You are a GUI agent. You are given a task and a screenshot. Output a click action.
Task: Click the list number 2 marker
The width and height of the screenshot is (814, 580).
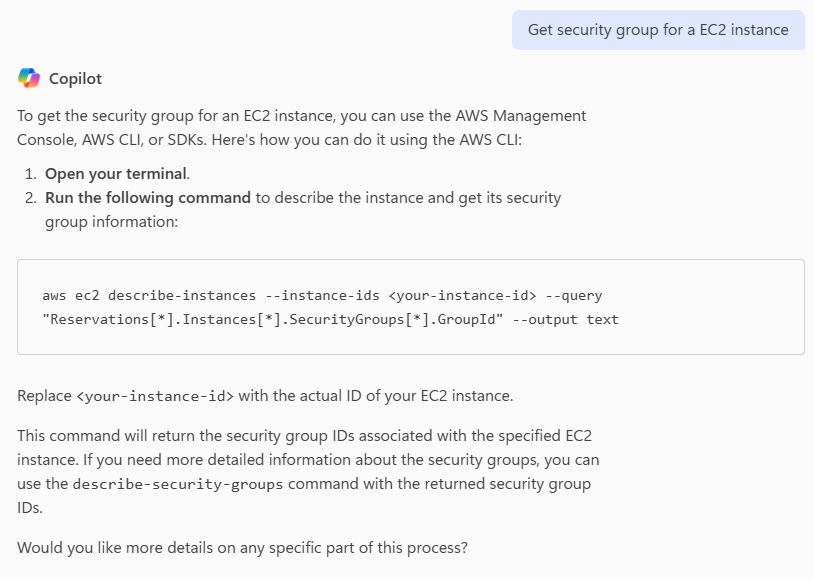point(31,198)
